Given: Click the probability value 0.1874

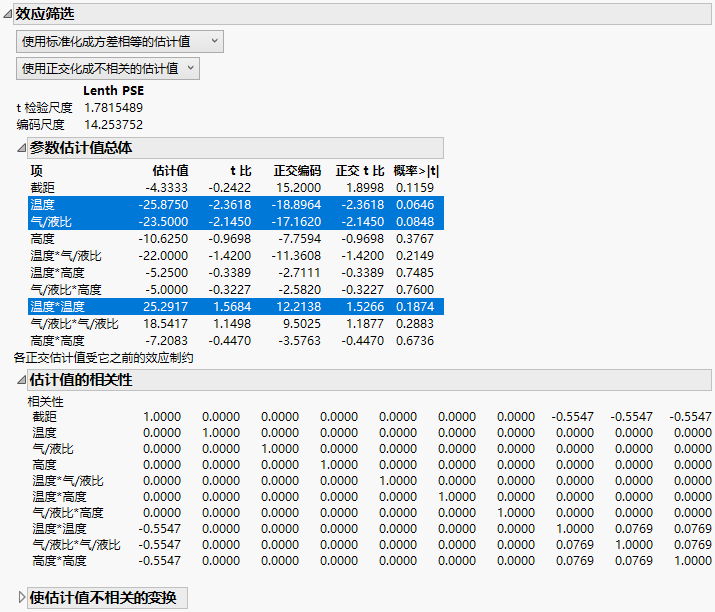Looking at the screenshot, I should 415,306.
